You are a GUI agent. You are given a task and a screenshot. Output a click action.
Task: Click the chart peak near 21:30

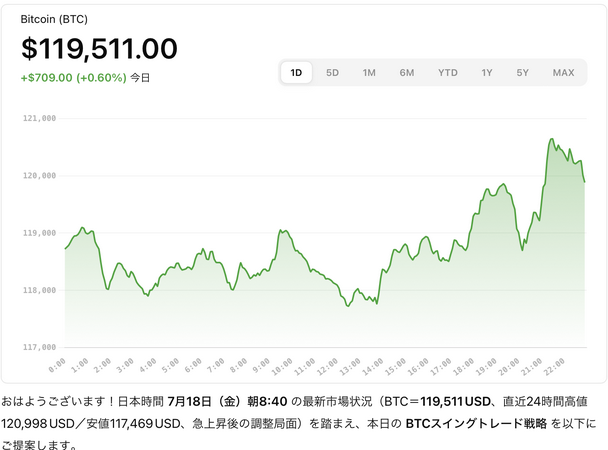[551, 139]
